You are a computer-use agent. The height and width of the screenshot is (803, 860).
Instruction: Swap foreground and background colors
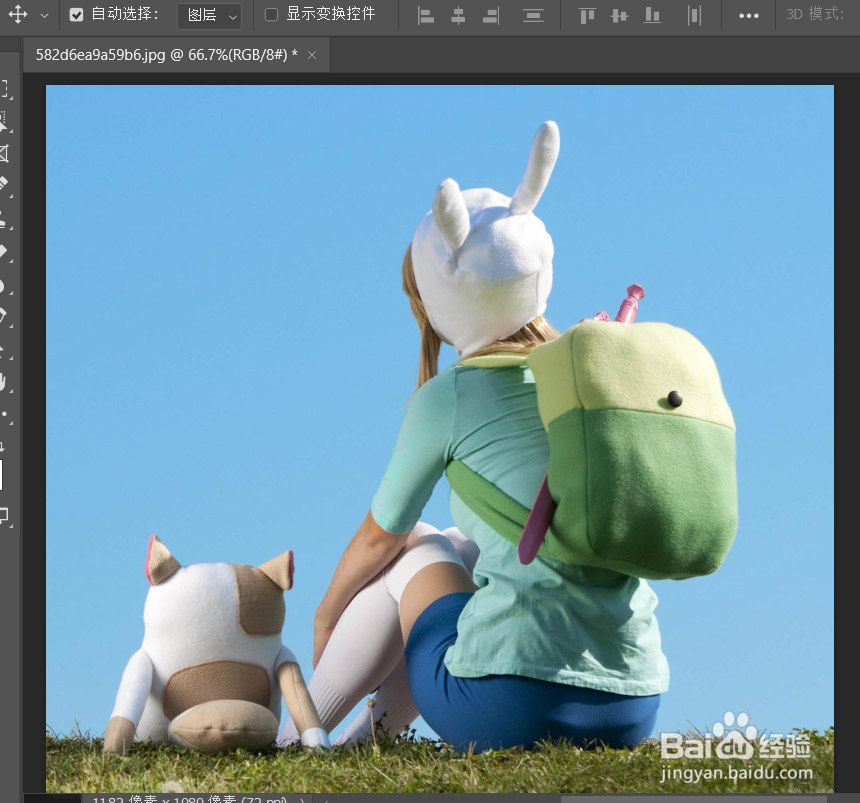(x=3, y=446)
